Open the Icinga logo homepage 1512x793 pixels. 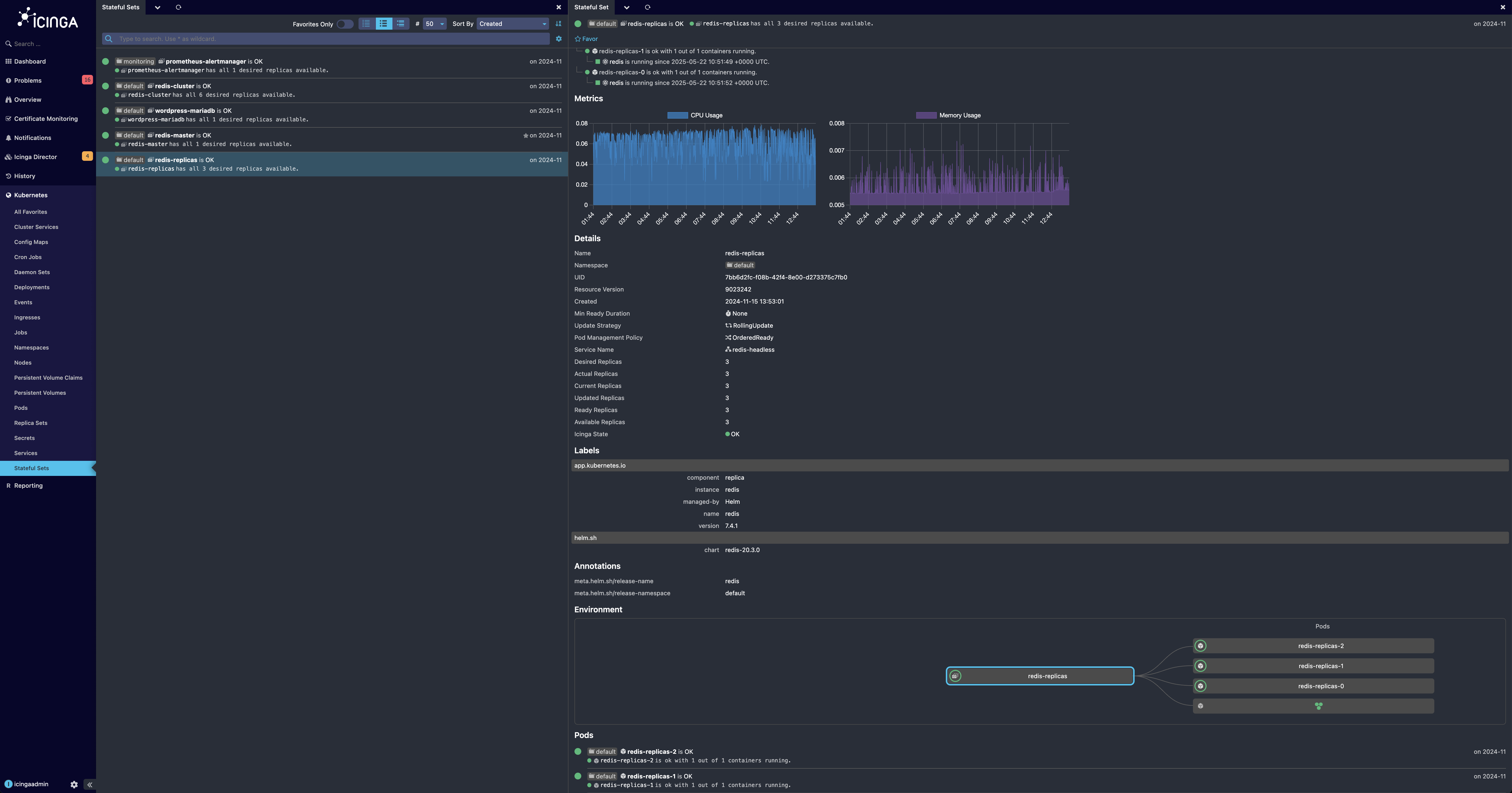(x=48, y=19)
